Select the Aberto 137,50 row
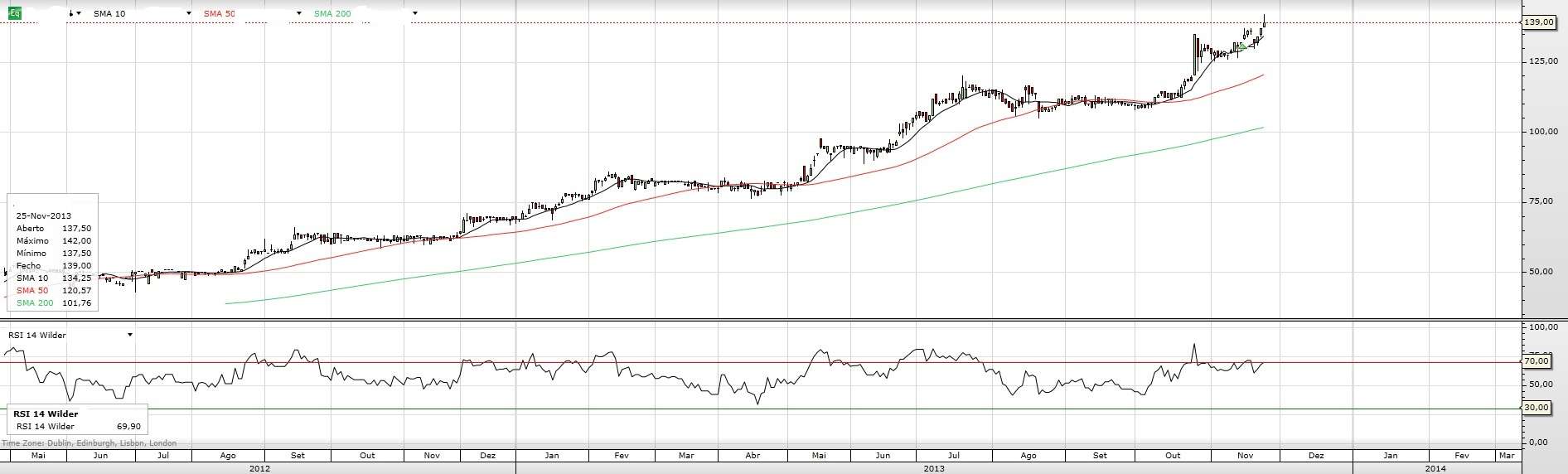This screenshot has width=1568, height=474. pyautogui.click(x=54, y=228)
